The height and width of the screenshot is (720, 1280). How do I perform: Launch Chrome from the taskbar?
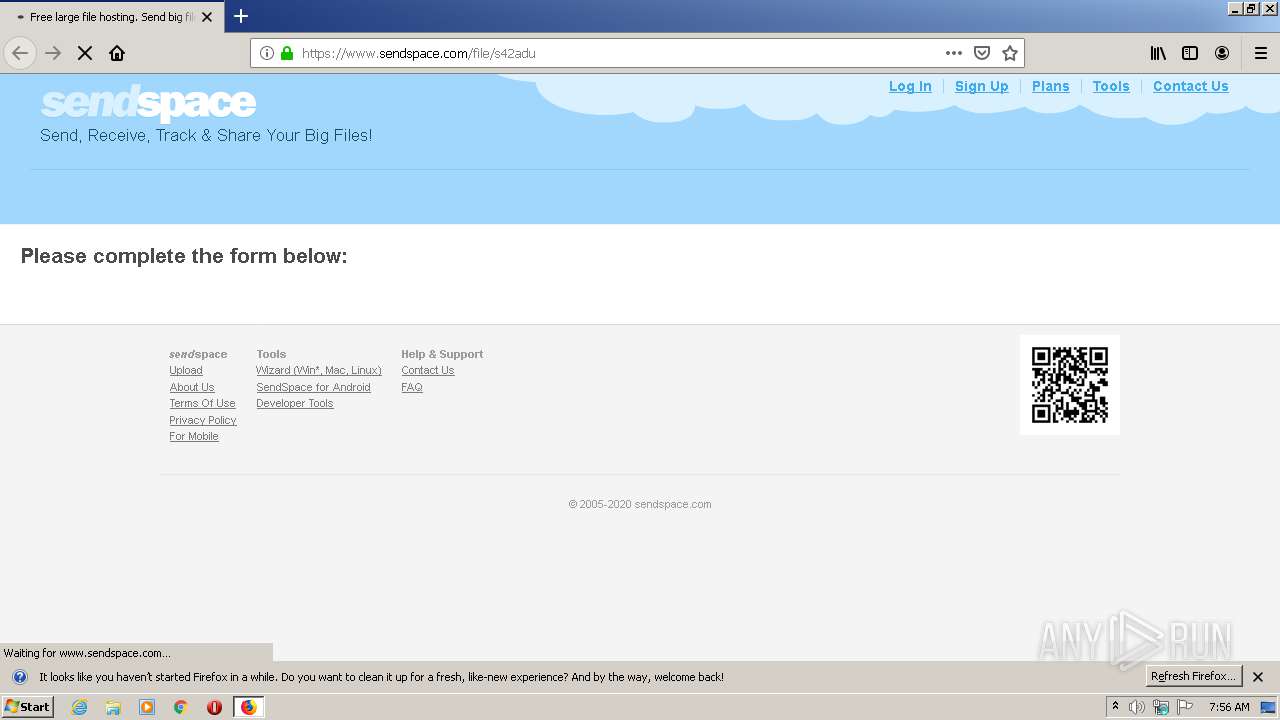pyautogui.click(x=180, y=707)
